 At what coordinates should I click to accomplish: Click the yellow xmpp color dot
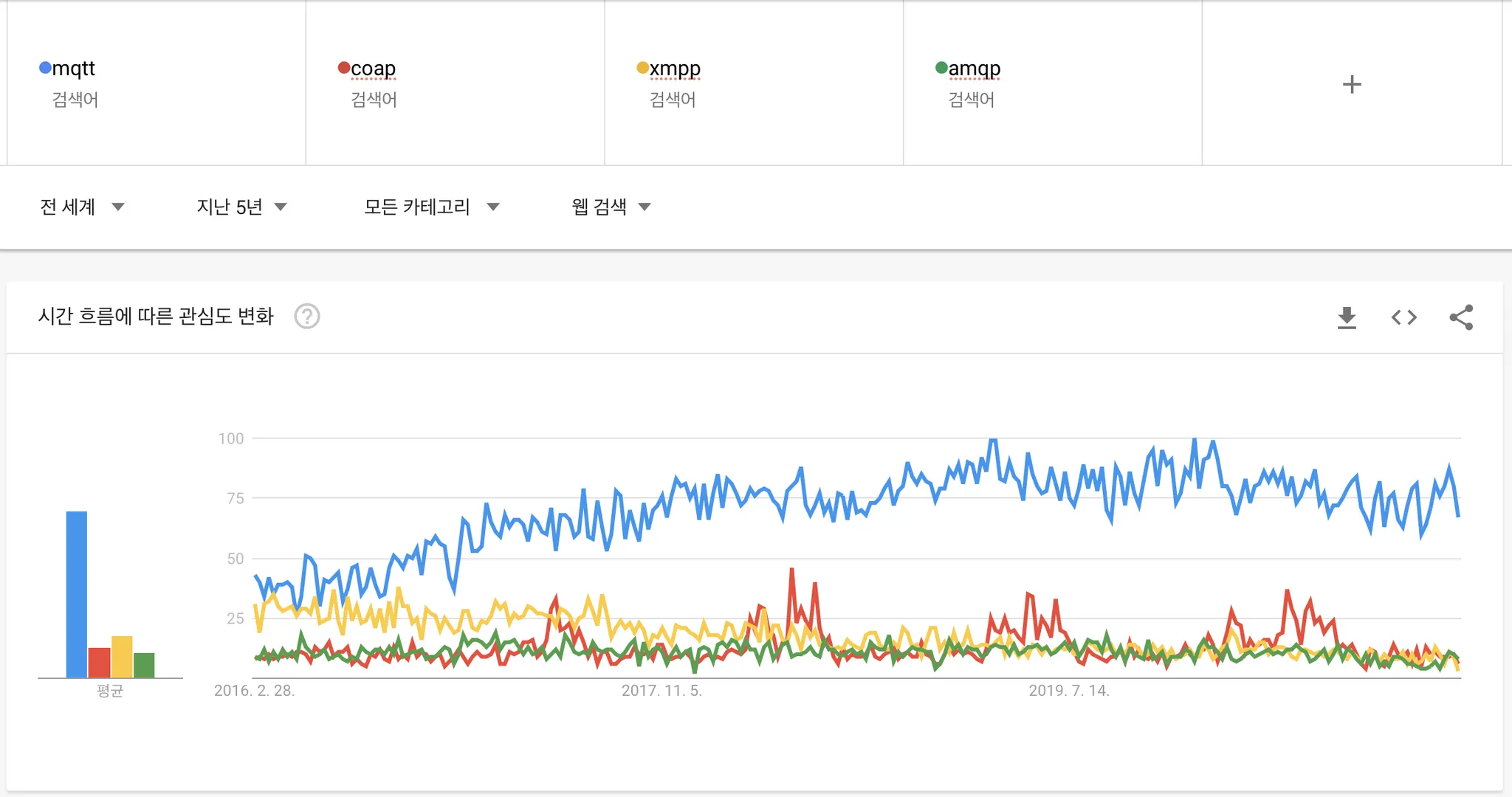[642, 68]
